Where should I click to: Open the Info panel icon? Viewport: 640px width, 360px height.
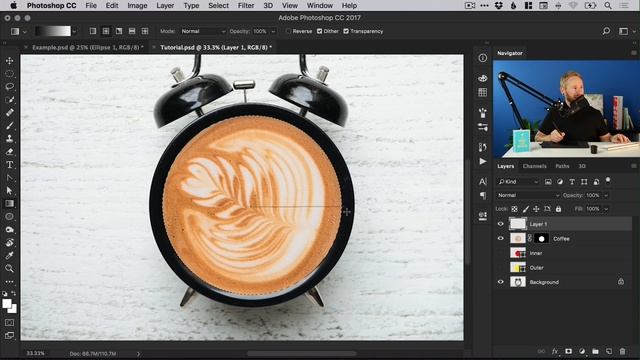pos(482,58)
